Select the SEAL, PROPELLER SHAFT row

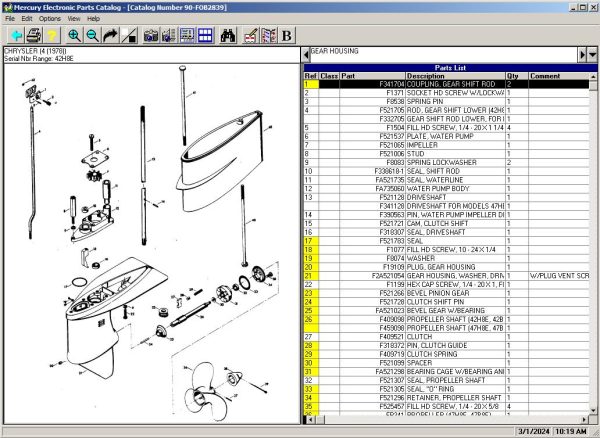pyautogui.click(x=447, y=381)
